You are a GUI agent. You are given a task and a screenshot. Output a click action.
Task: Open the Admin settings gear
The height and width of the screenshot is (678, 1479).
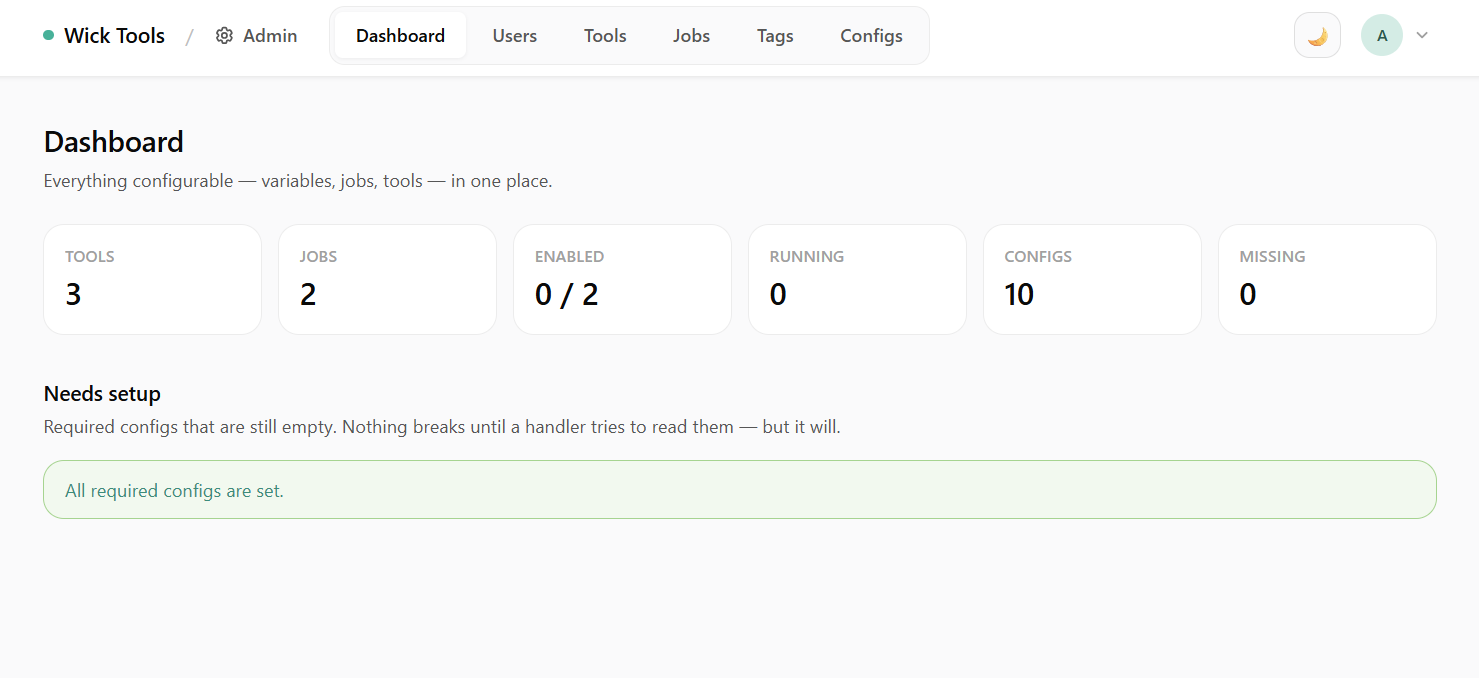pos(224,35)
